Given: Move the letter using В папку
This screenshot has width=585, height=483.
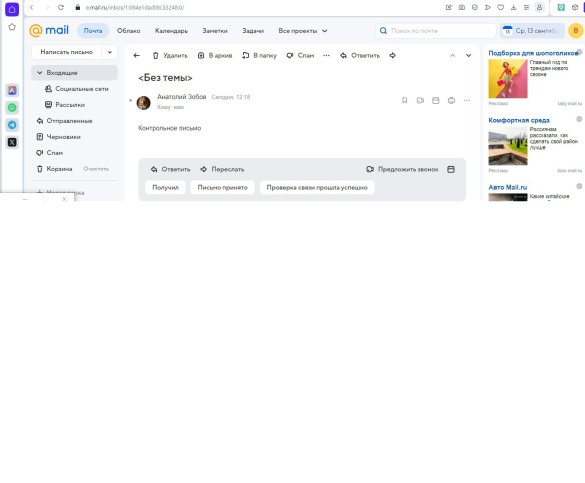Looking at the screenshot, I should tap(259, 56).
